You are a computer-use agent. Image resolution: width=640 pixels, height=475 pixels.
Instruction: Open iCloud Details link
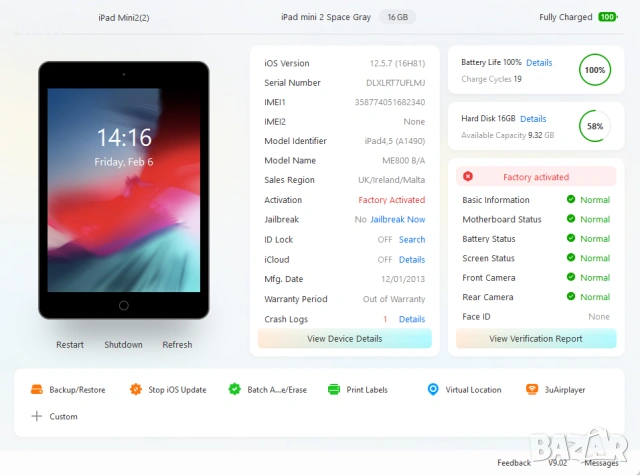click(x=412, y=260)
